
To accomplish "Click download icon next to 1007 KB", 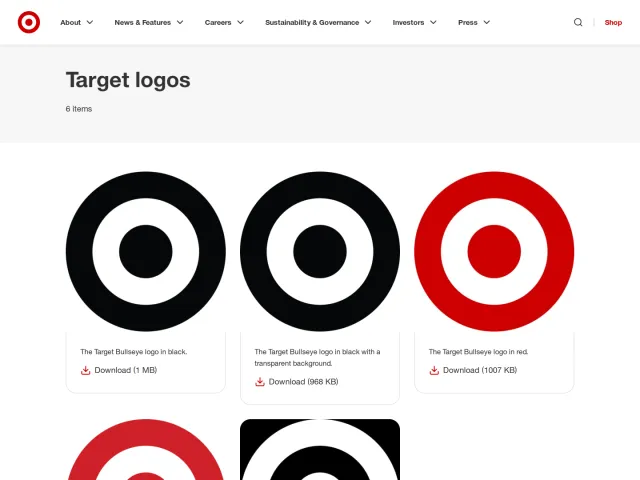I will click(434, 370).
